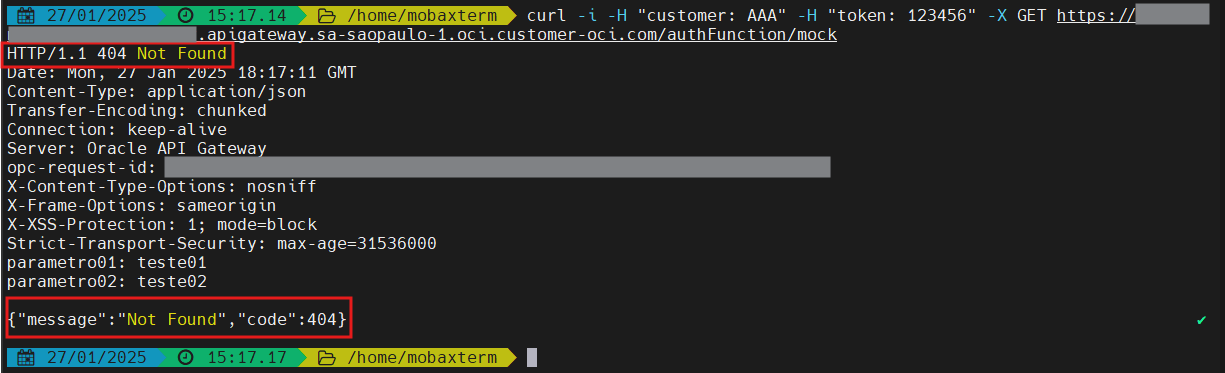The height and width of the screenshot is (373, 1225).
Task: Click the JSON response body message
Action: (177, 320)
